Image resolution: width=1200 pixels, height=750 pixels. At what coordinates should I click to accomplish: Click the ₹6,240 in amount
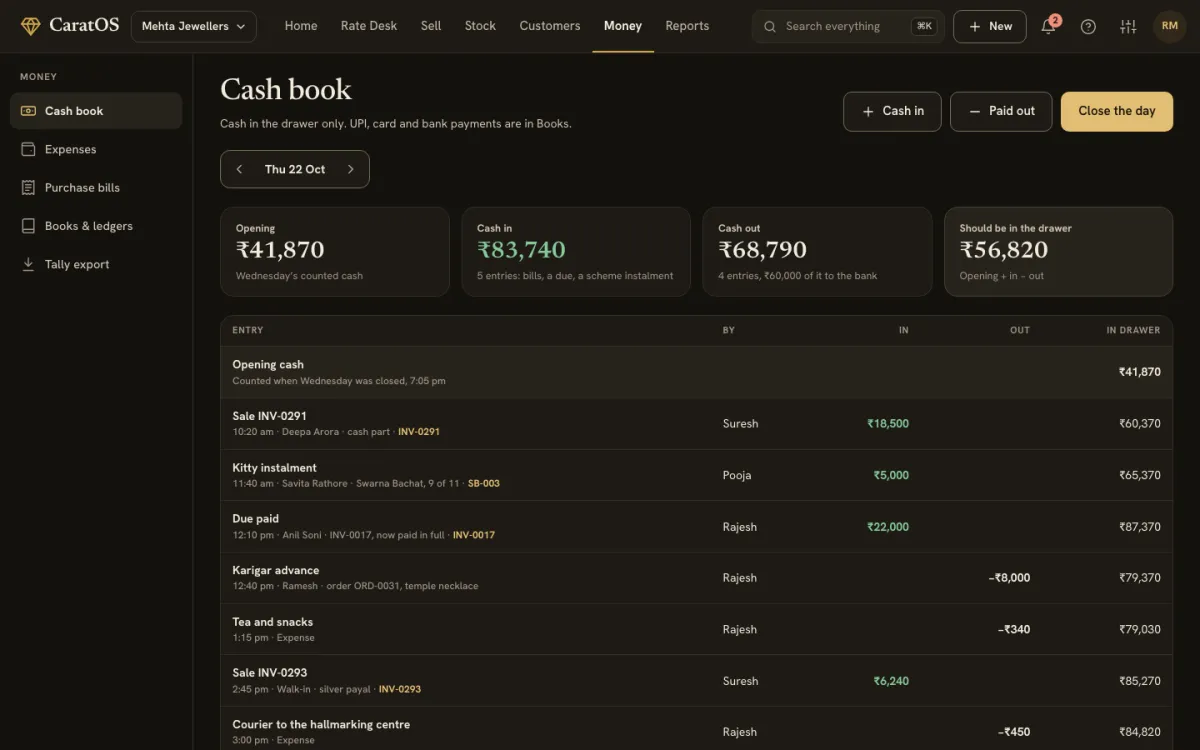pos(891,681)
